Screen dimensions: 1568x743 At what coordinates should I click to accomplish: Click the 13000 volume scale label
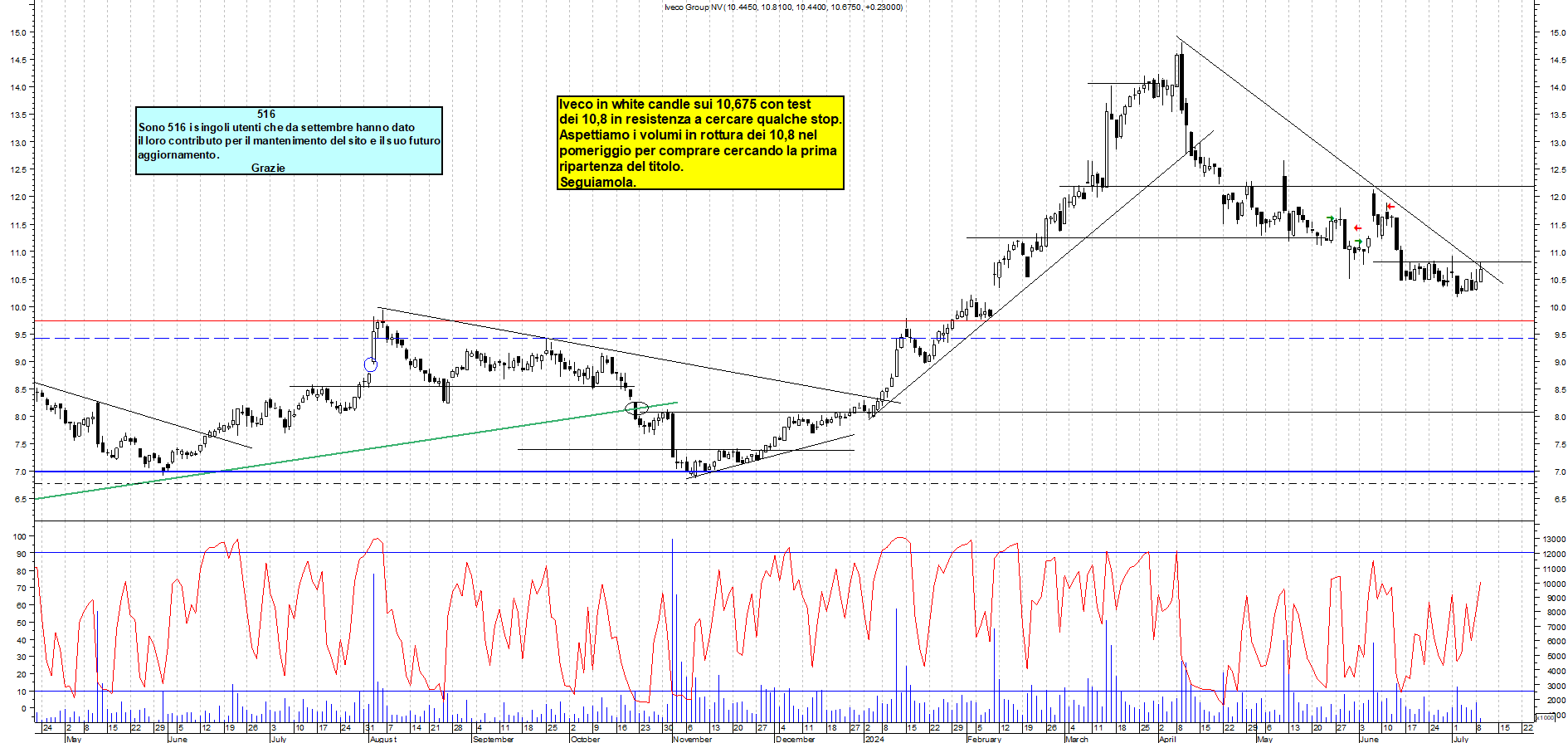point(1554,540)
